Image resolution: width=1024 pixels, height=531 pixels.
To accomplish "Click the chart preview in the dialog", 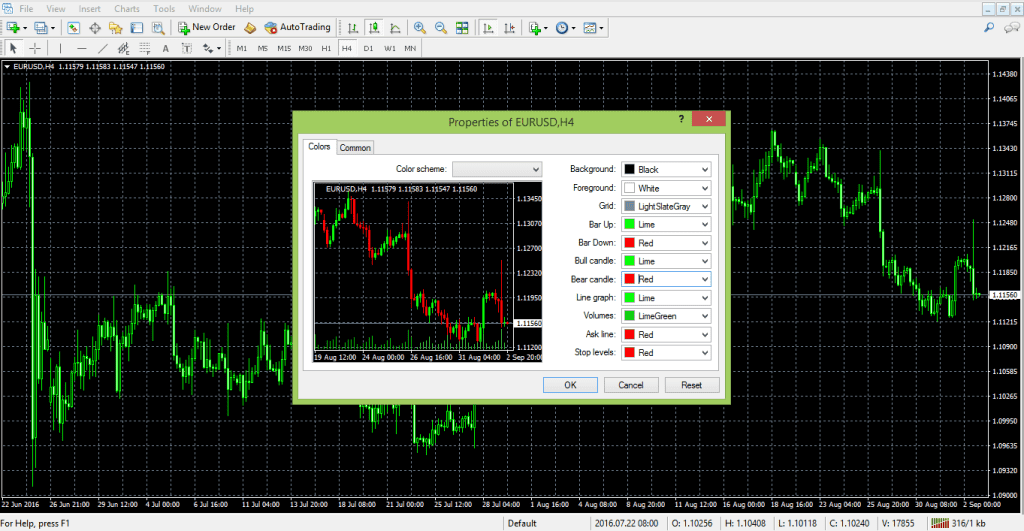I will pos(428,272).
